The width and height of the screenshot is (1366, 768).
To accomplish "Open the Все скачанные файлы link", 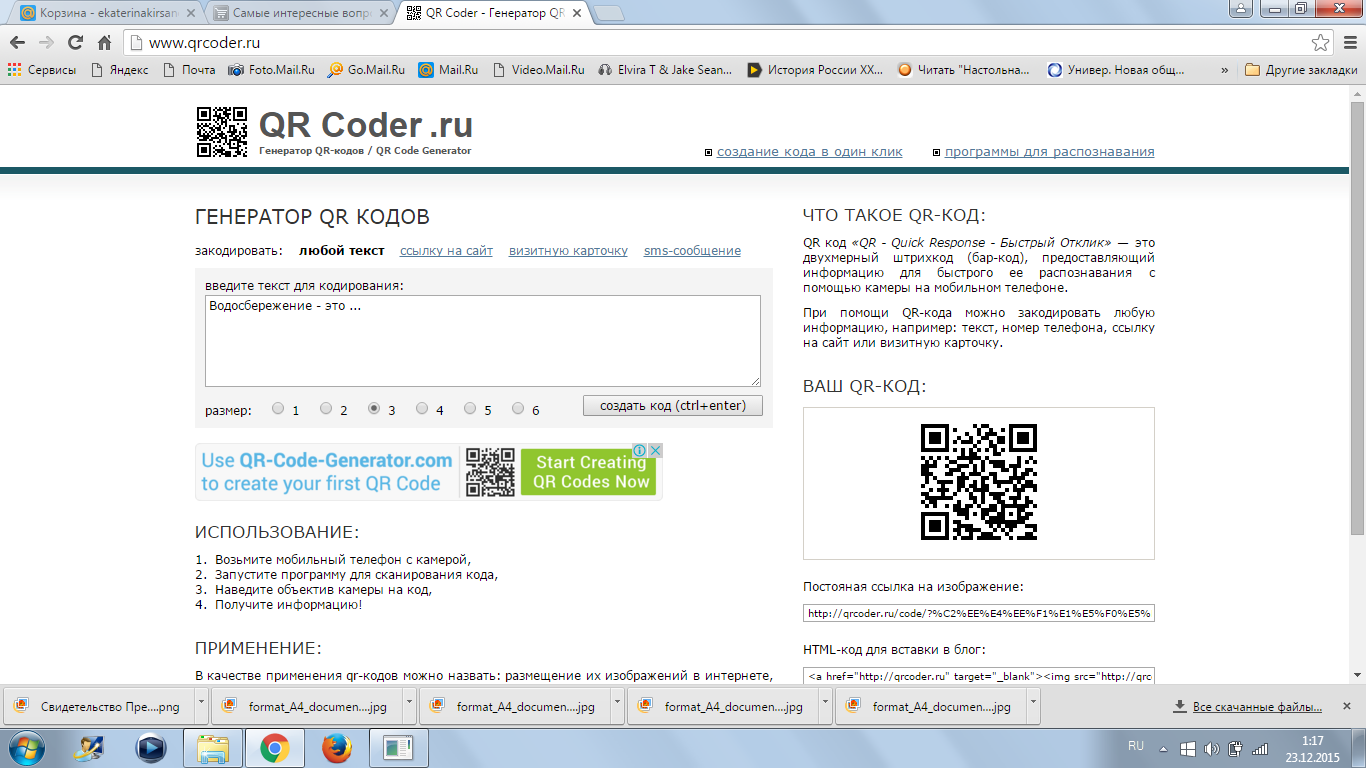I will (1247, 707).
